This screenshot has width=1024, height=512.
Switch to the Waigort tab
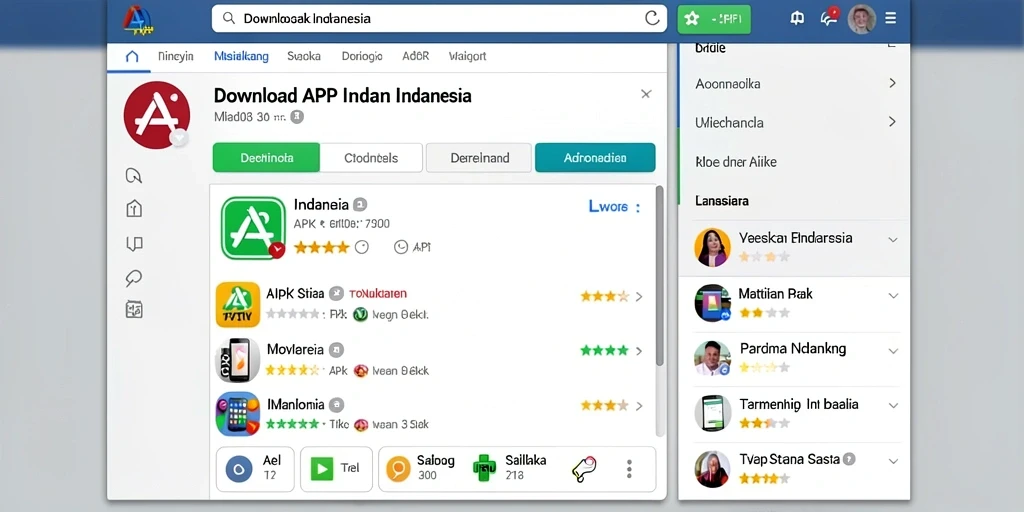[x=468, y=56]
